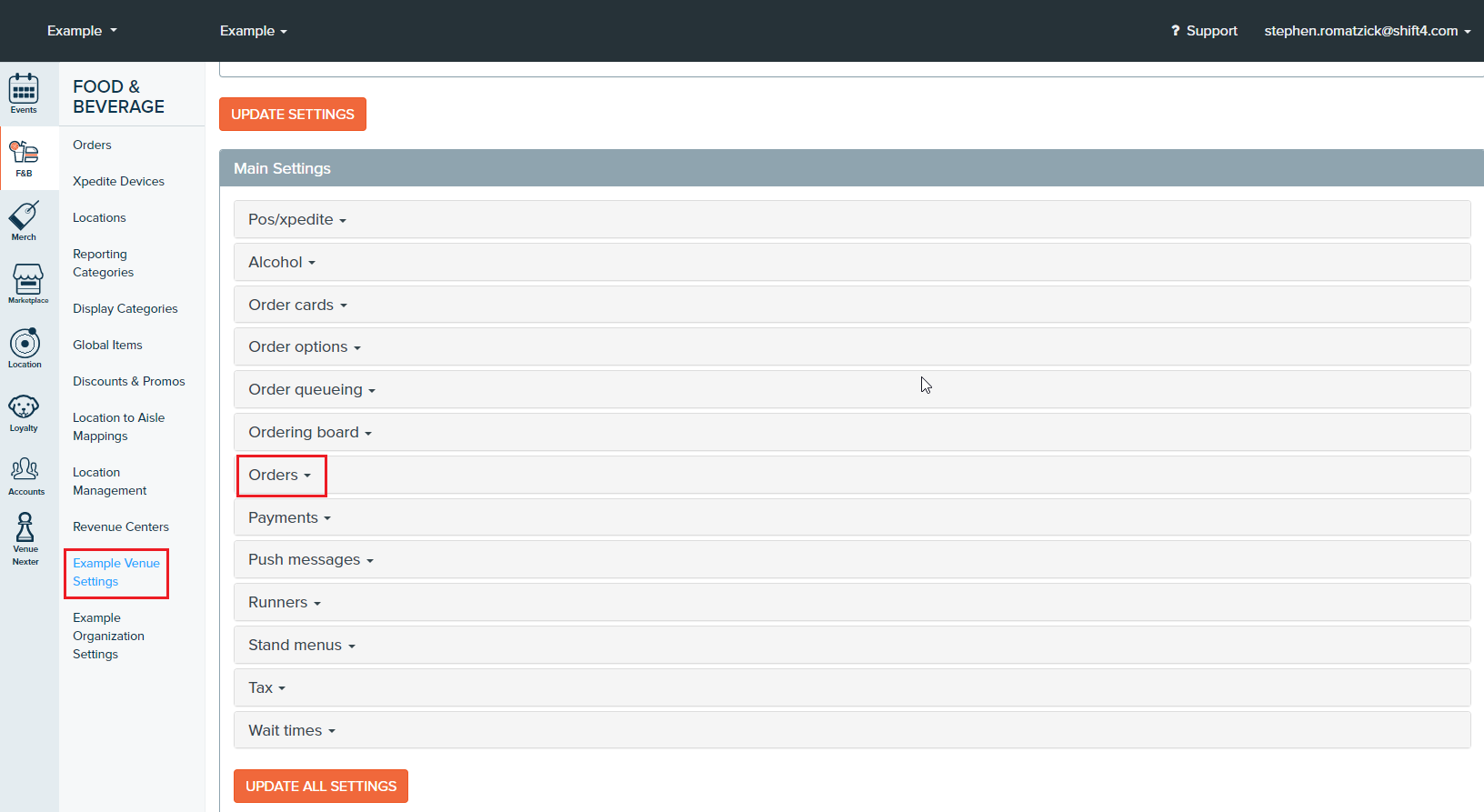1484x812 pixels.
Task: Open the stephen.romatzick@shift4.com account menu
Action: point(1368,31)
